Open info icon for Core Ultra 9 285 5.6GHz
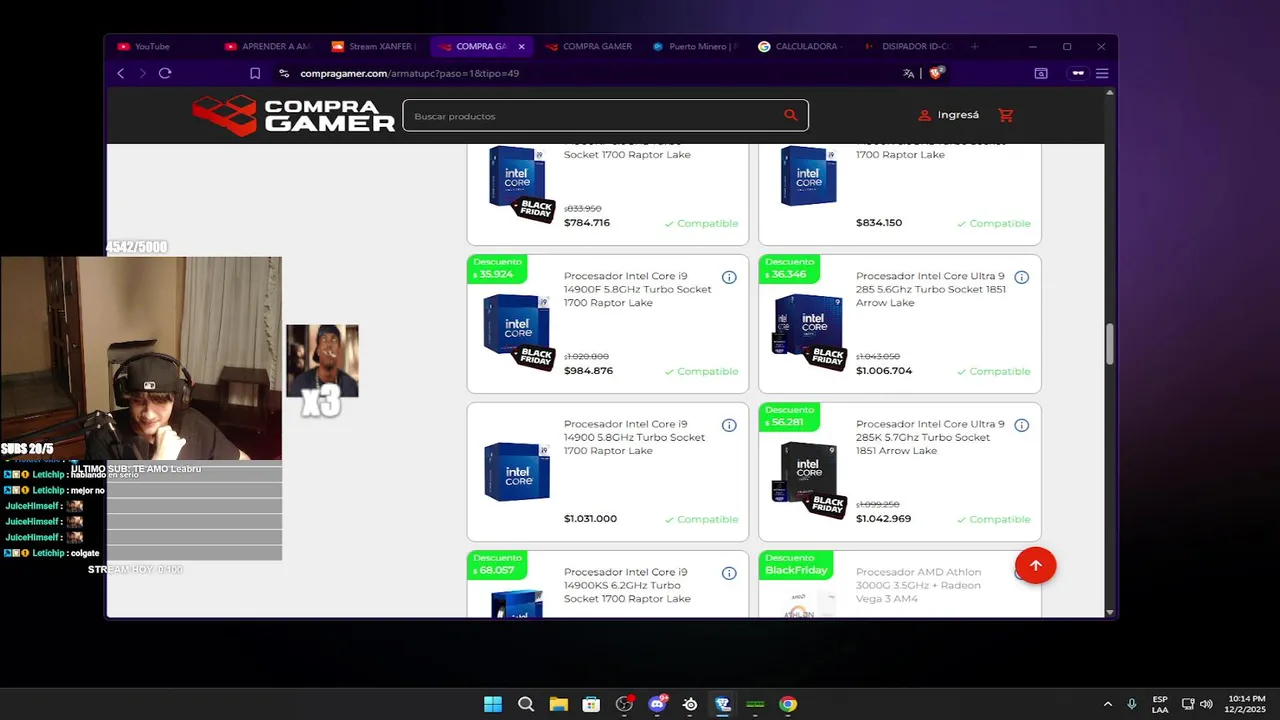This screenshot has width=1280, height=720. [1021, 277]
